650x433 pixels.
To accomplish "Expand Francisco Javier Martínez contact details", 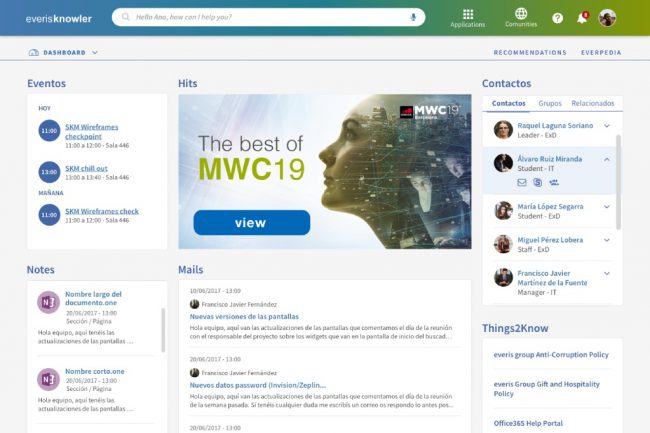I will click(607, 273).
